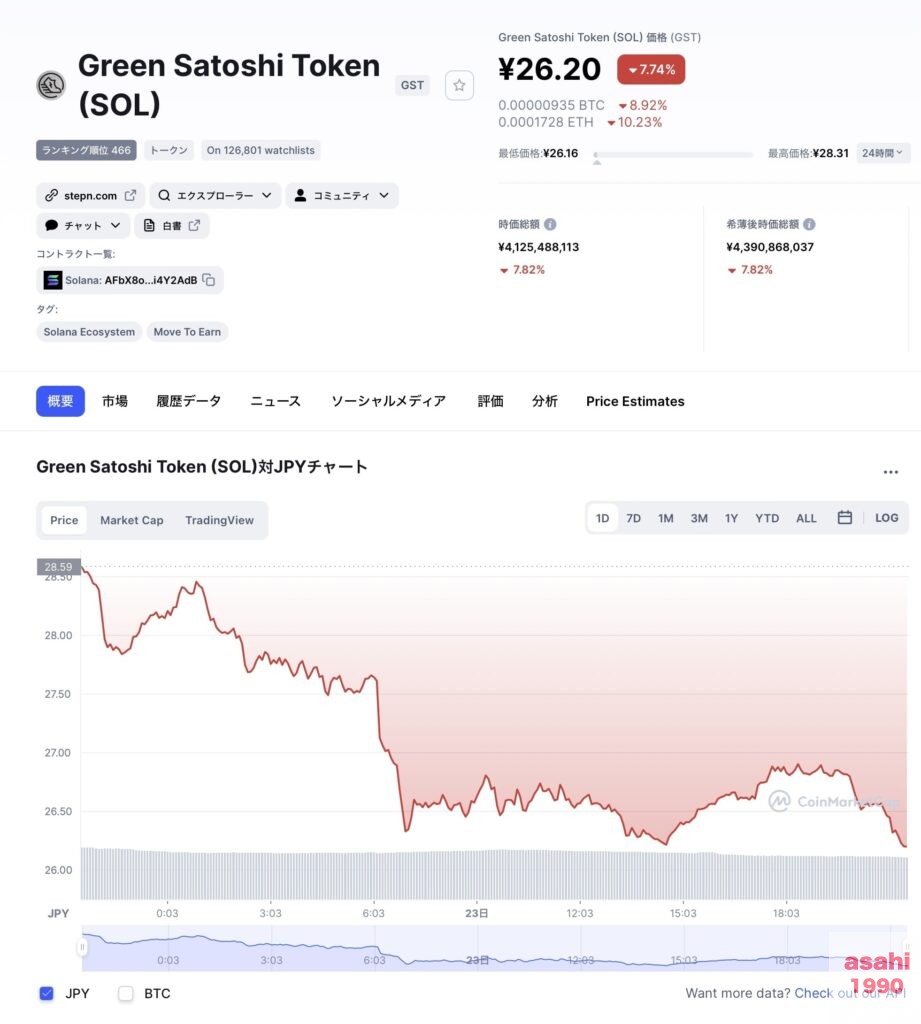Open the 24時間 range dropdown

click(x=882, y=153)
